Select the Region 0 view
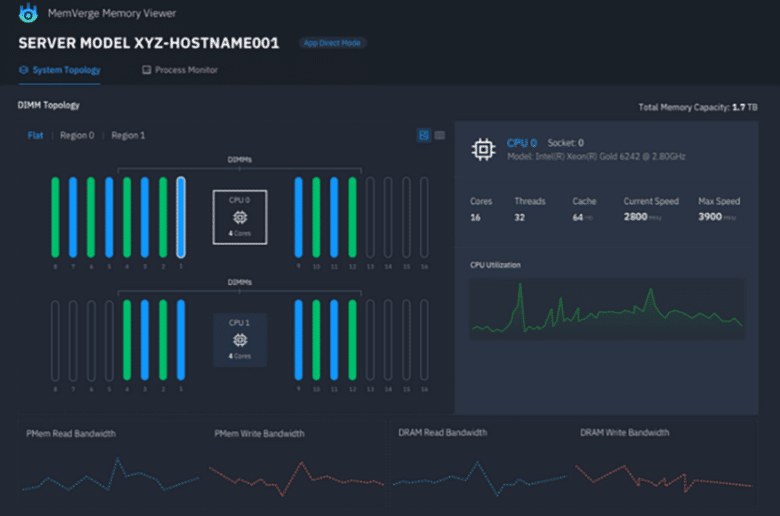780x516 pixels. (77, 135)
